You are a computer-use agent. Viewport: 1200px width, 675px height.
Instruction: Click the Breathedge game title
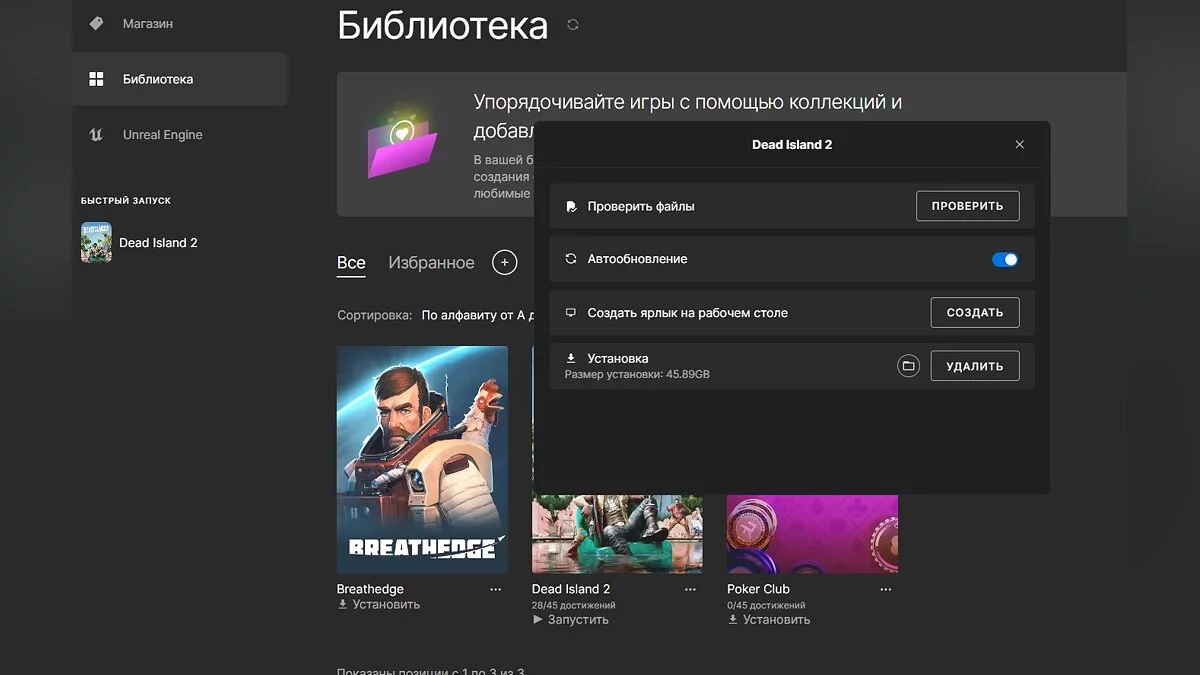[370, 589]
